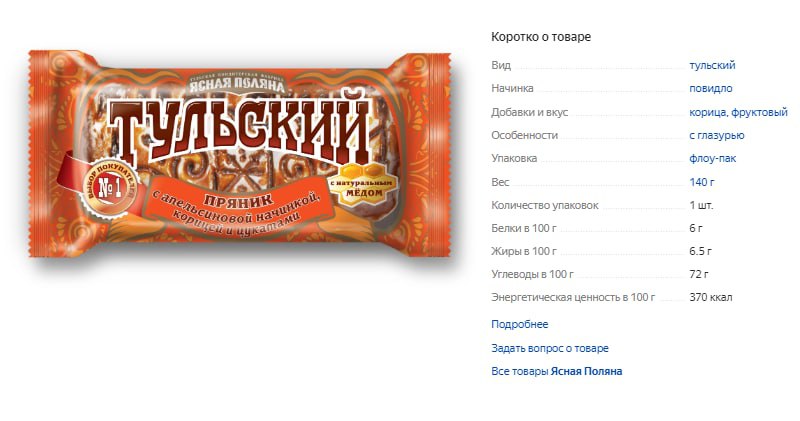The image size is (800, 421).
Task: Click the Начинка property label
Action: (512, 88)
